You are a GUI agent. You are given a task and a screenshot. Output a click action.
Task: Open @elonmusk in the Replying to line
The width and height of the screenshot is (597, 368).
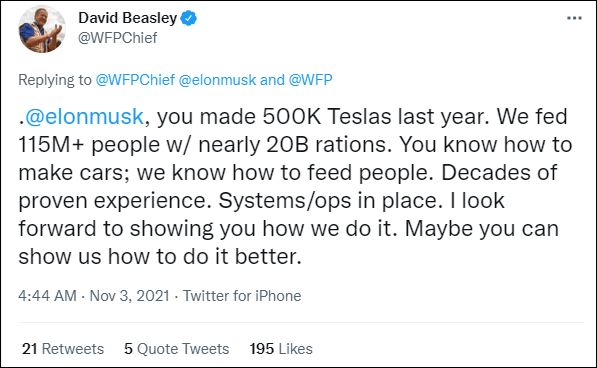(x=217, y=80)
